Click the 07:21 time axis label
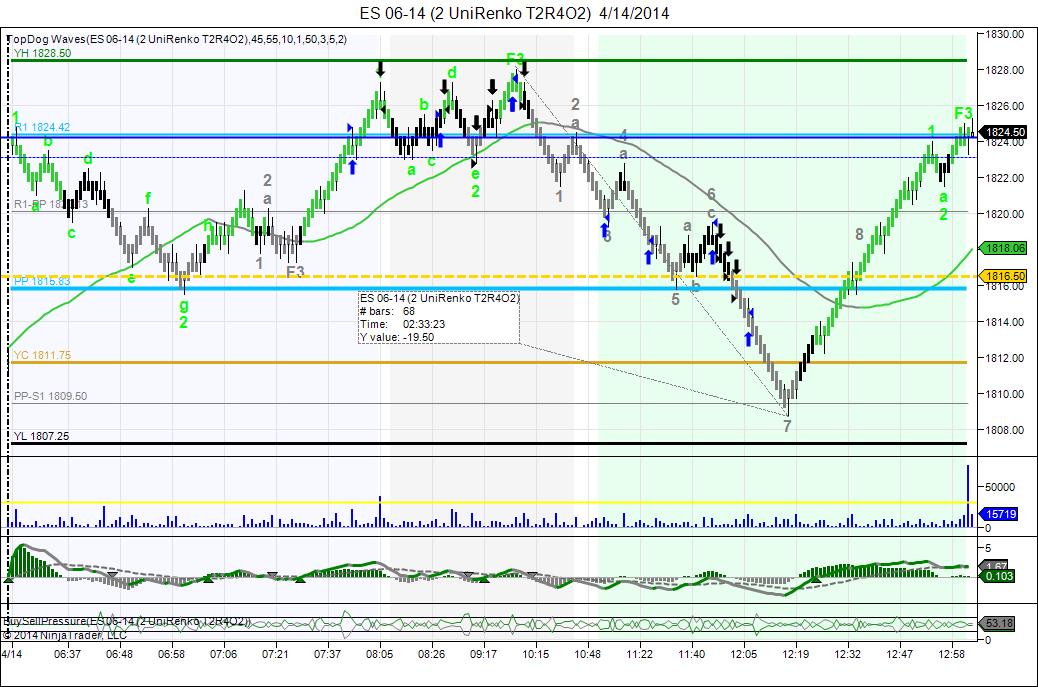 (275, 654)
